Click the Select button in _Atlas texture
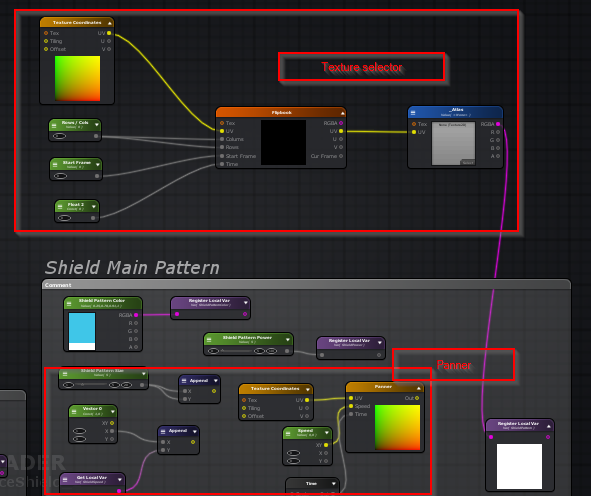 [x=467, y=162]
